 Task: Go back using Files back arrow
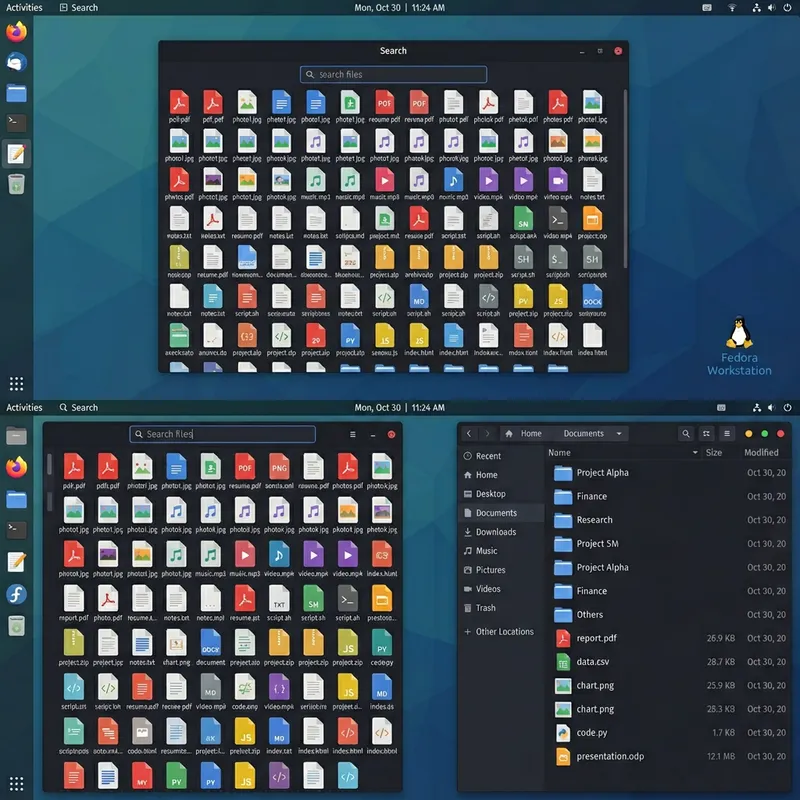coord(469,434)
